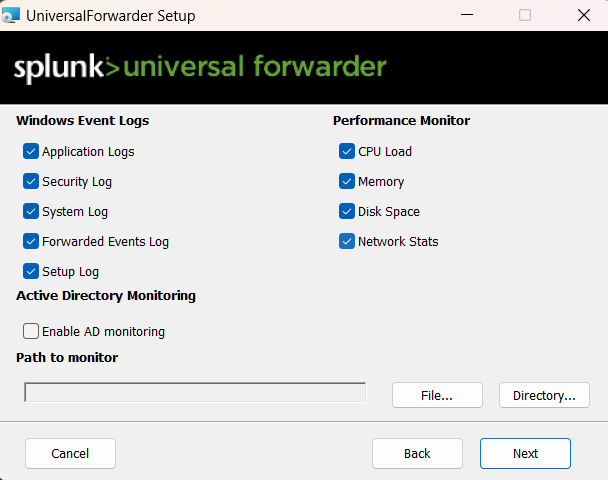This screenshot has height=480, width=608.
Task: Click the Path to monitor label
Action: tap(67, 357)
